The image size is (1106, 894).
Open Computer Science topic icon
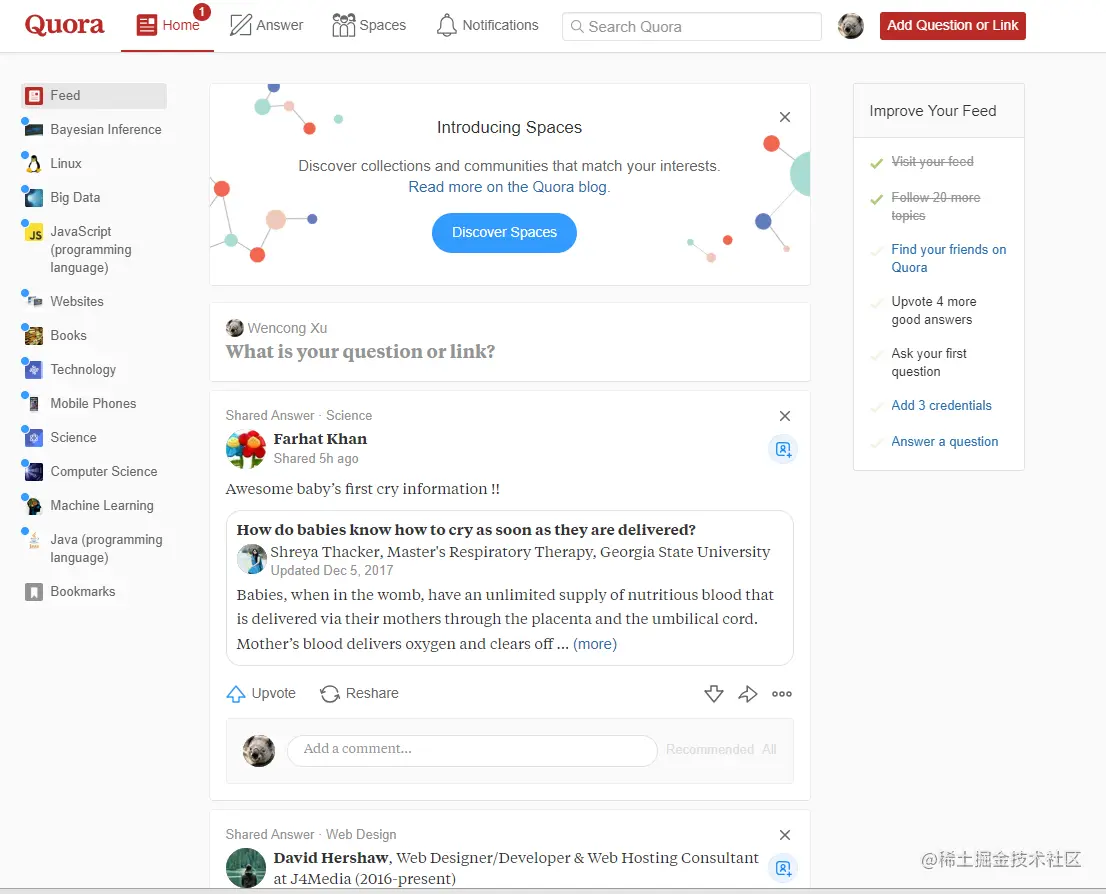coord(33,471)
